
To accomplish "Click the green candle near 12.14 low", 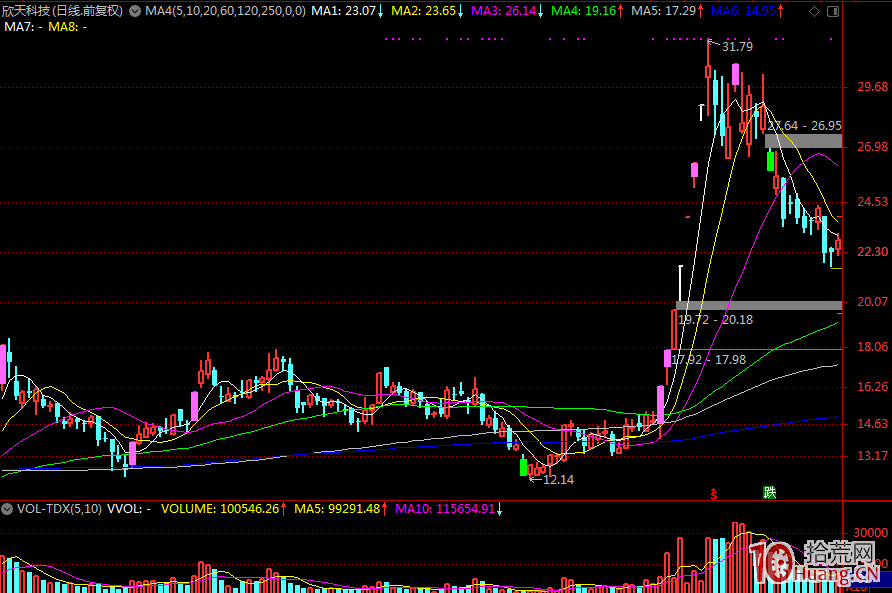I will click(x=523, y=466).
